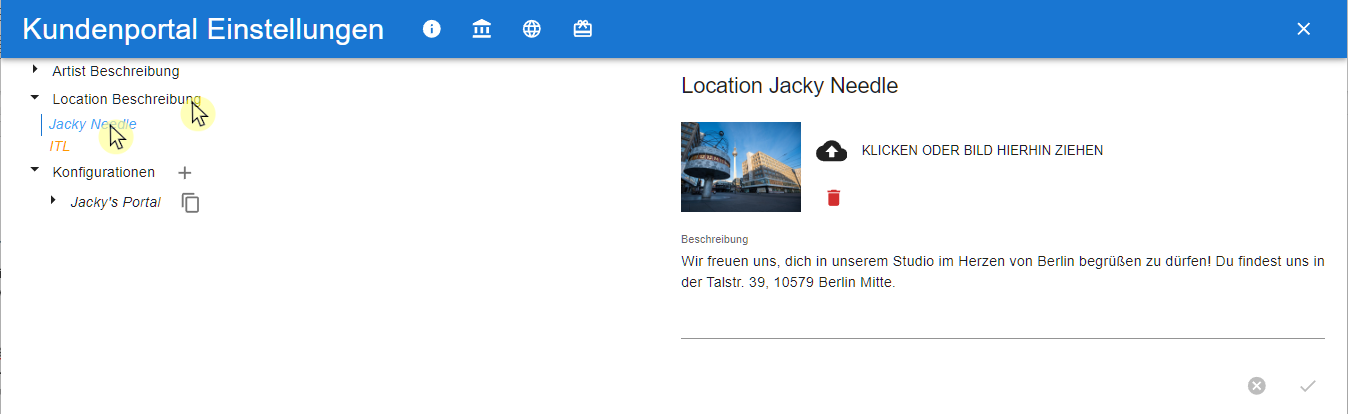Delete the location image with trash icon
1348x414 pixels.
coord(834,198)
